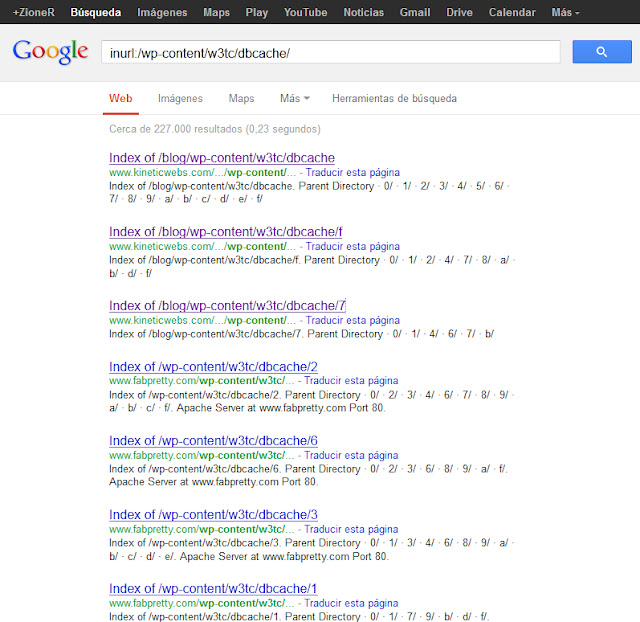640x622 pixels.
Task: Open result 'Index of /wp-content/w3tc/dbcache/2'
Action: click(x=213, y=367)
